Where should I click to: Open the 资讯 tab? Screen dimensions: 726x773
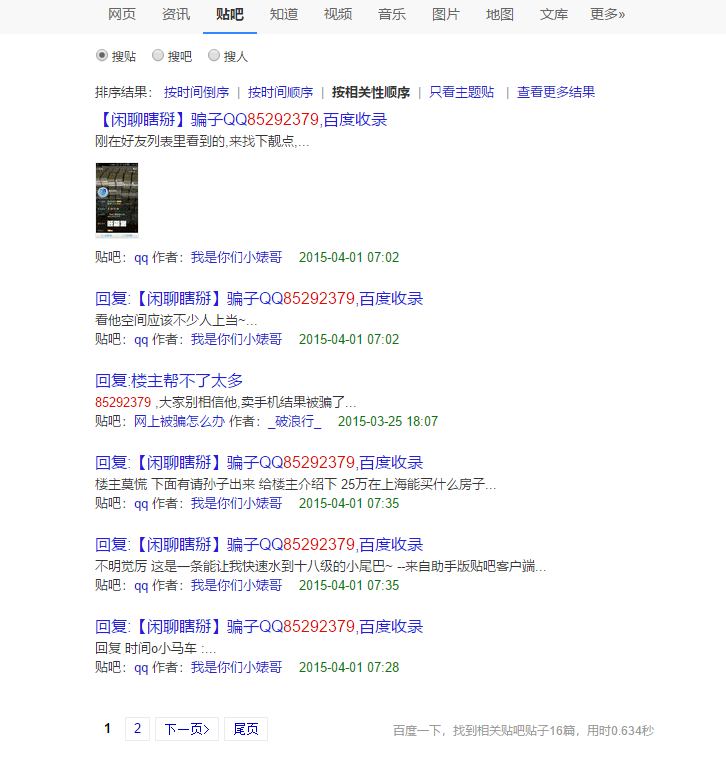click(x=176, y=14)
